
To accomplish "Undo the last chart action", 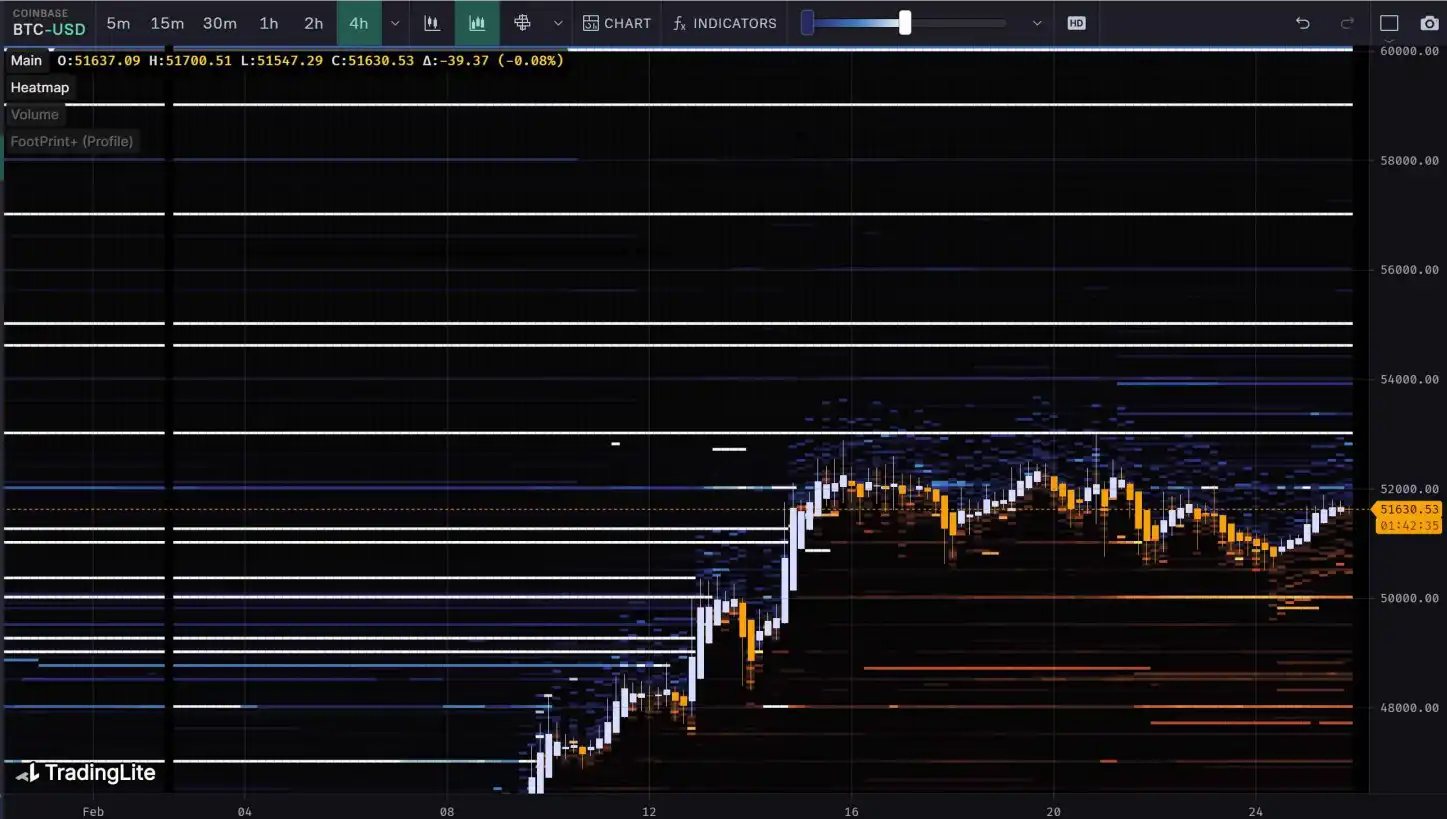I will pos(1302,23).
